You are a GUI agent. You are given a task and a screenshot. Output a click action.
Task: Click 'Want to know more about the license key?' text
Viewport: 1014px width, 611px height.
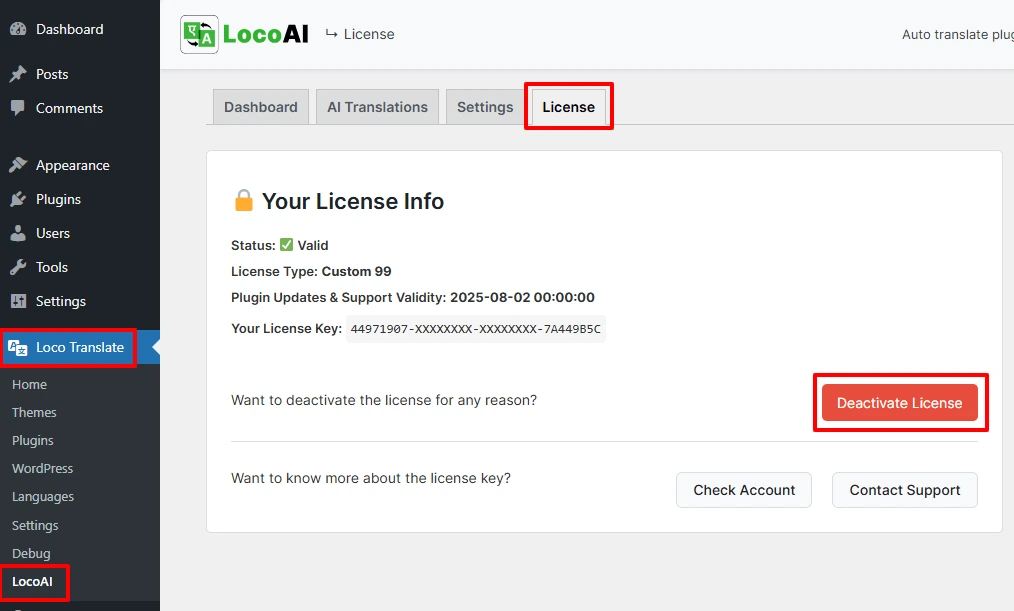(371, 478)
